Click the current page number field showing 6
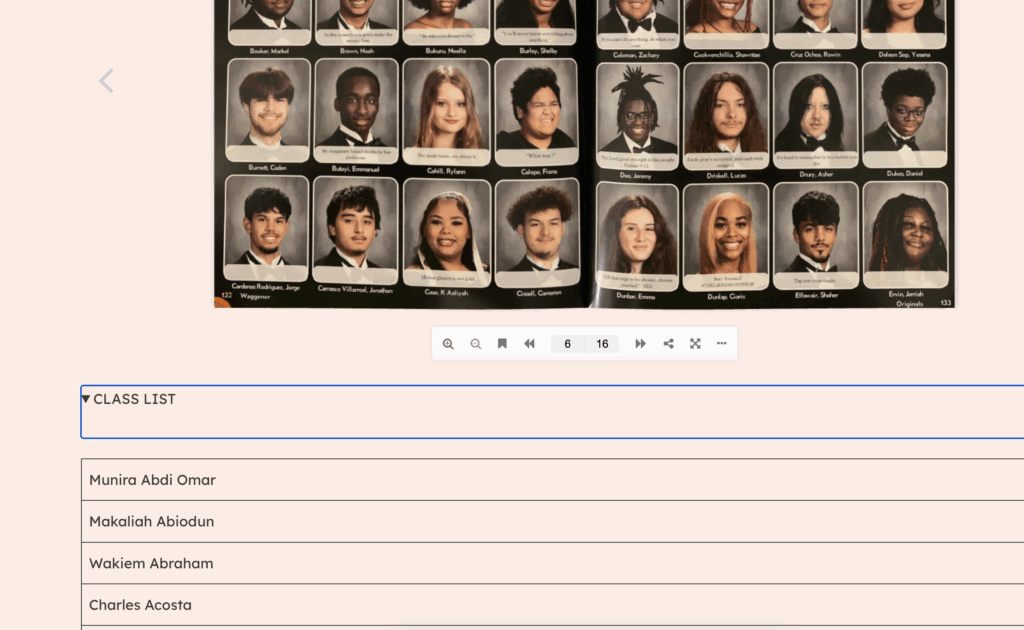 click(x=567, y=344)
